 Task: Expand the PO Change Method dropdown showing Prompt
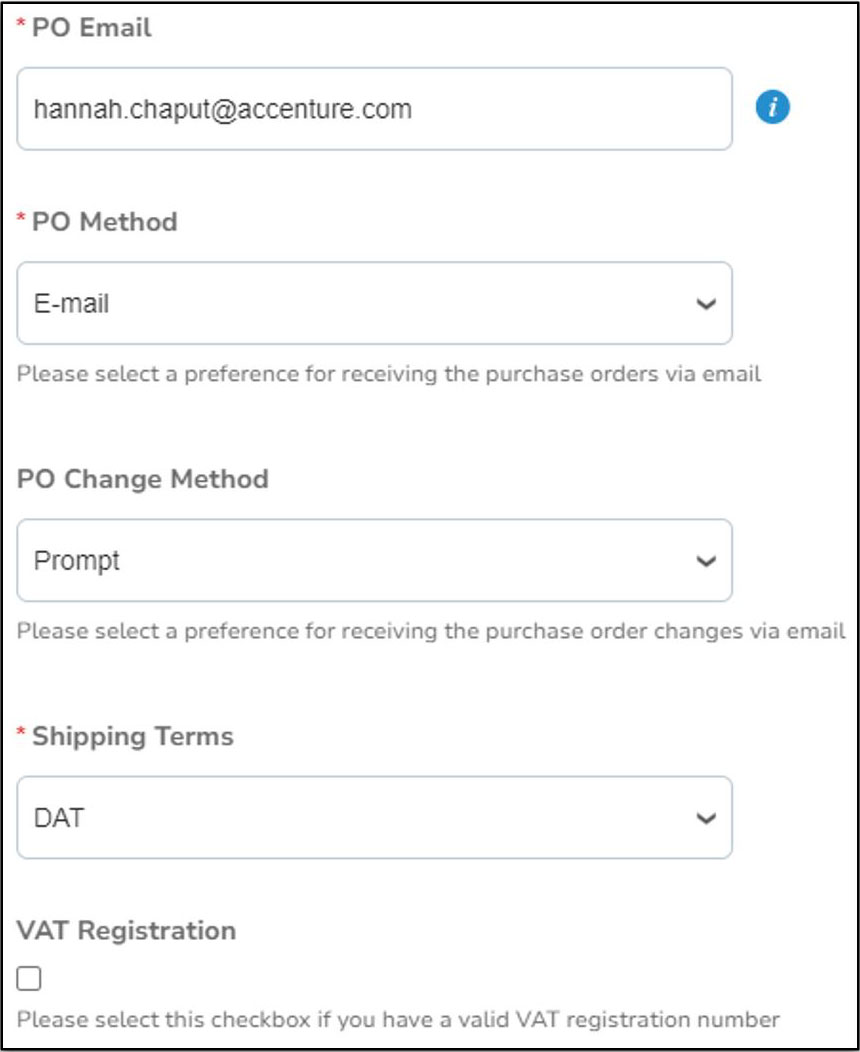[374, 560]
